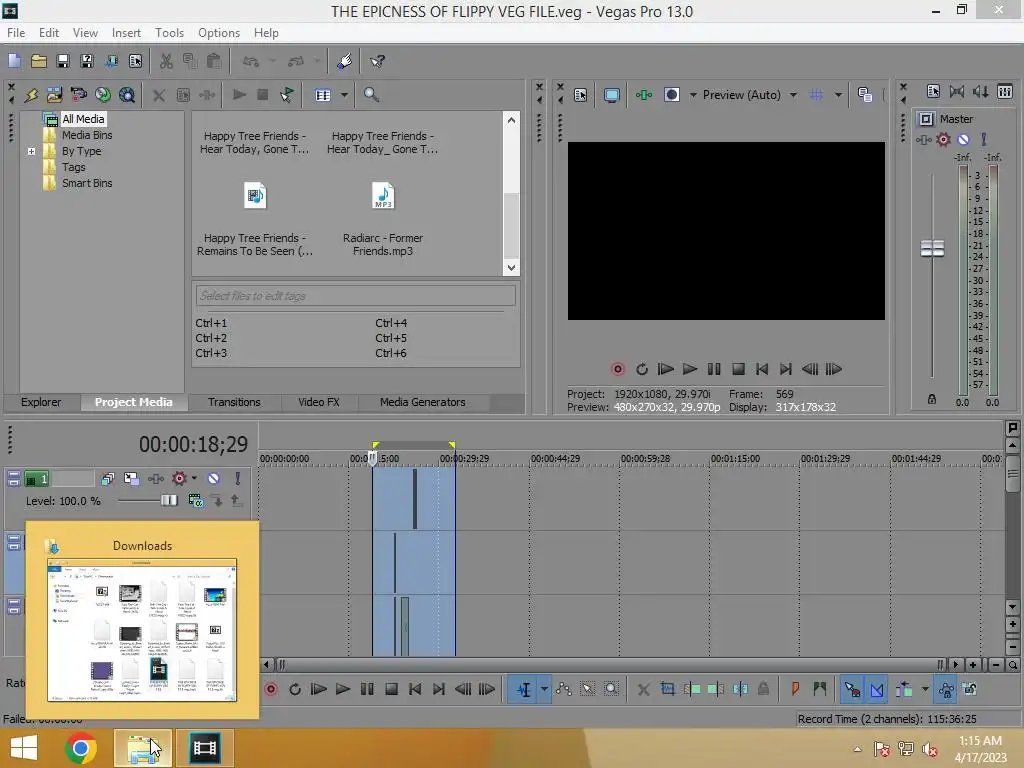1024x768 pixels.
Task: Adjust the Master volume fader
Action: tap(932, 248)
